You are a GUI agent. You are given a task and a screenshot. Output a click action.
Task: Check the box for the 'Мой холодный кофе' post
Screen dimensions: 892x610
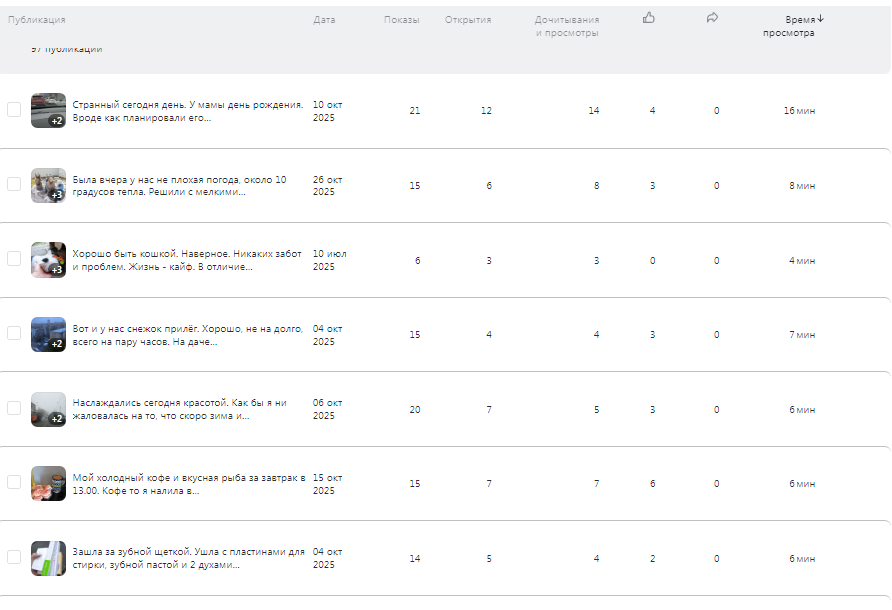14,482
